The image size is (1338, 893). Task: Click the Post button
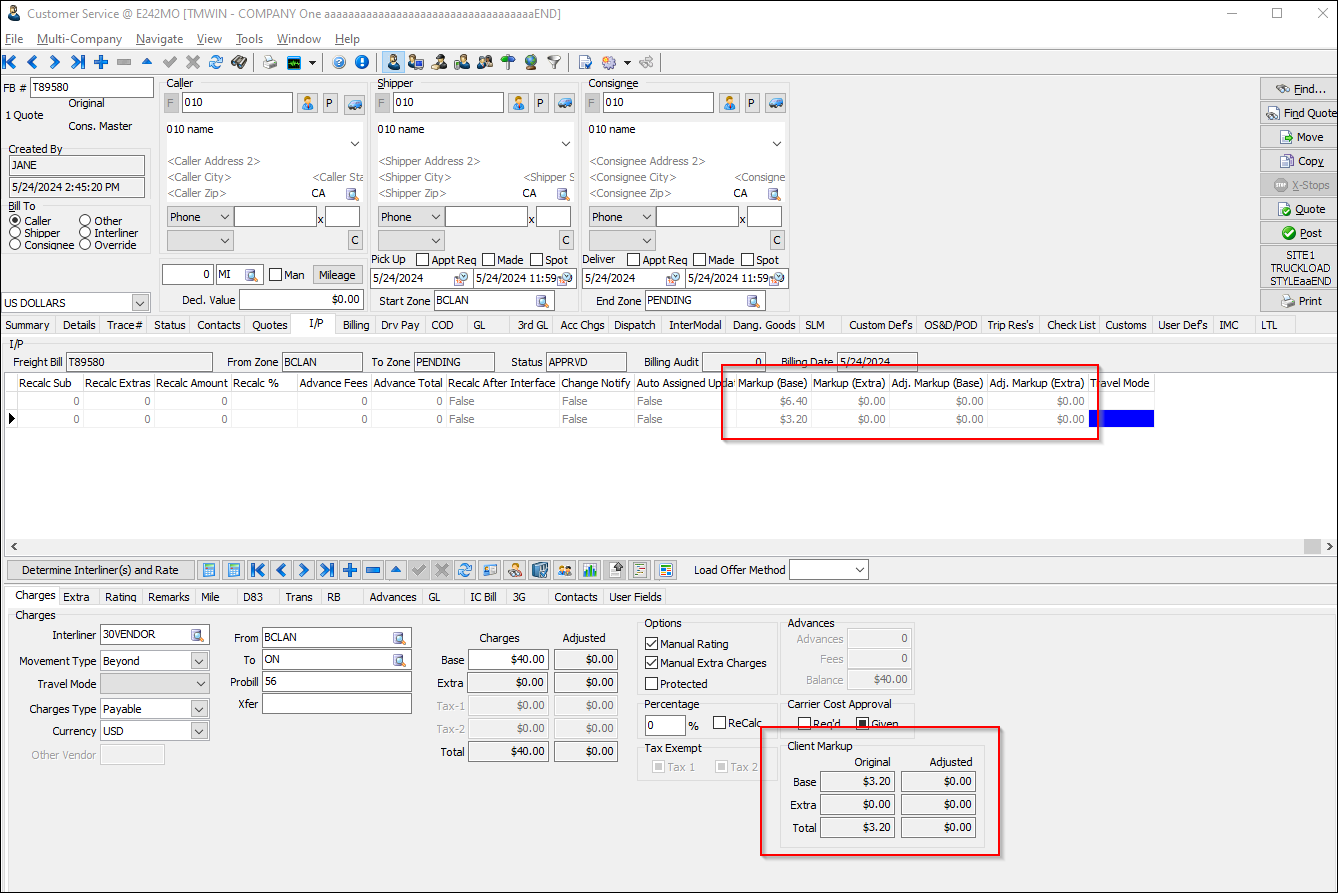pyautogui.click(x=1298, y=233)
